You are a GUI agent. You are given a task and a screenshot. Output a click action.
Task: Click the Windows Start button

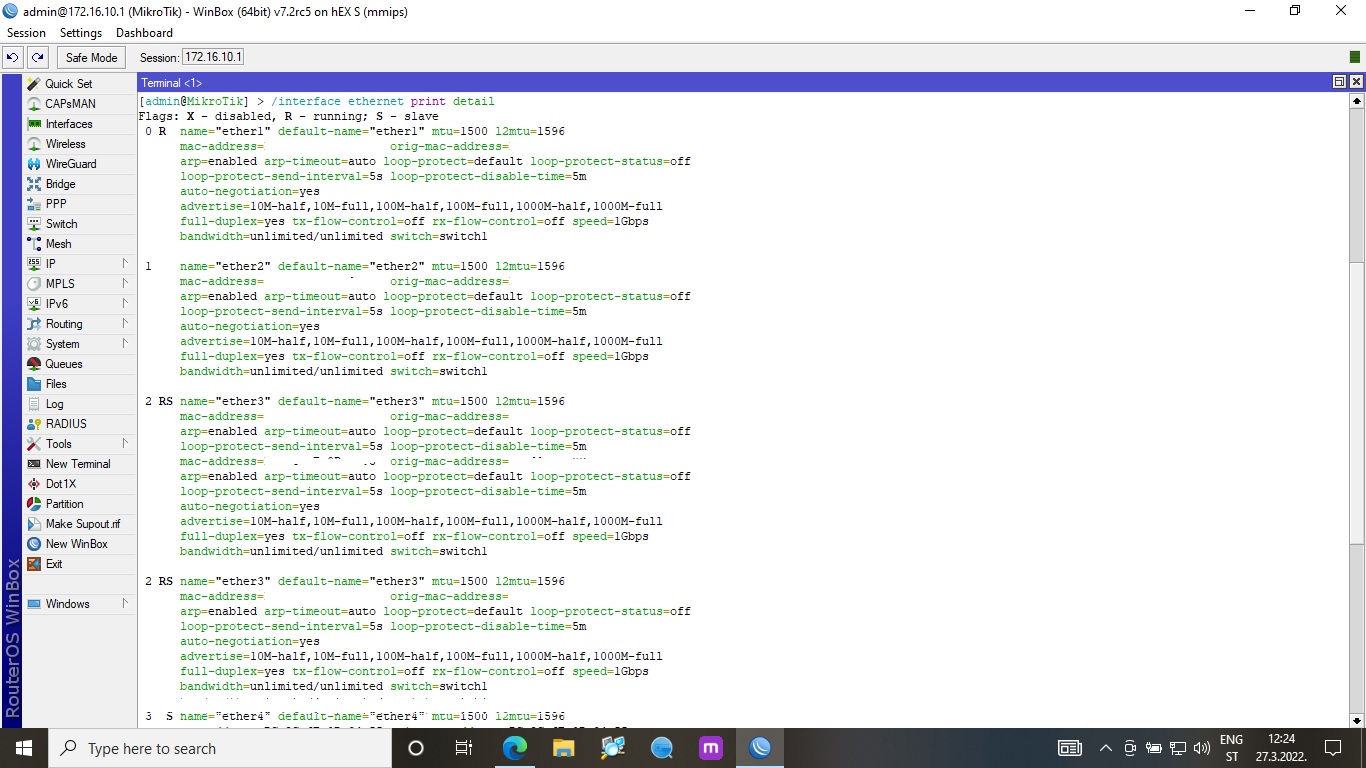[x=24, y=748]
